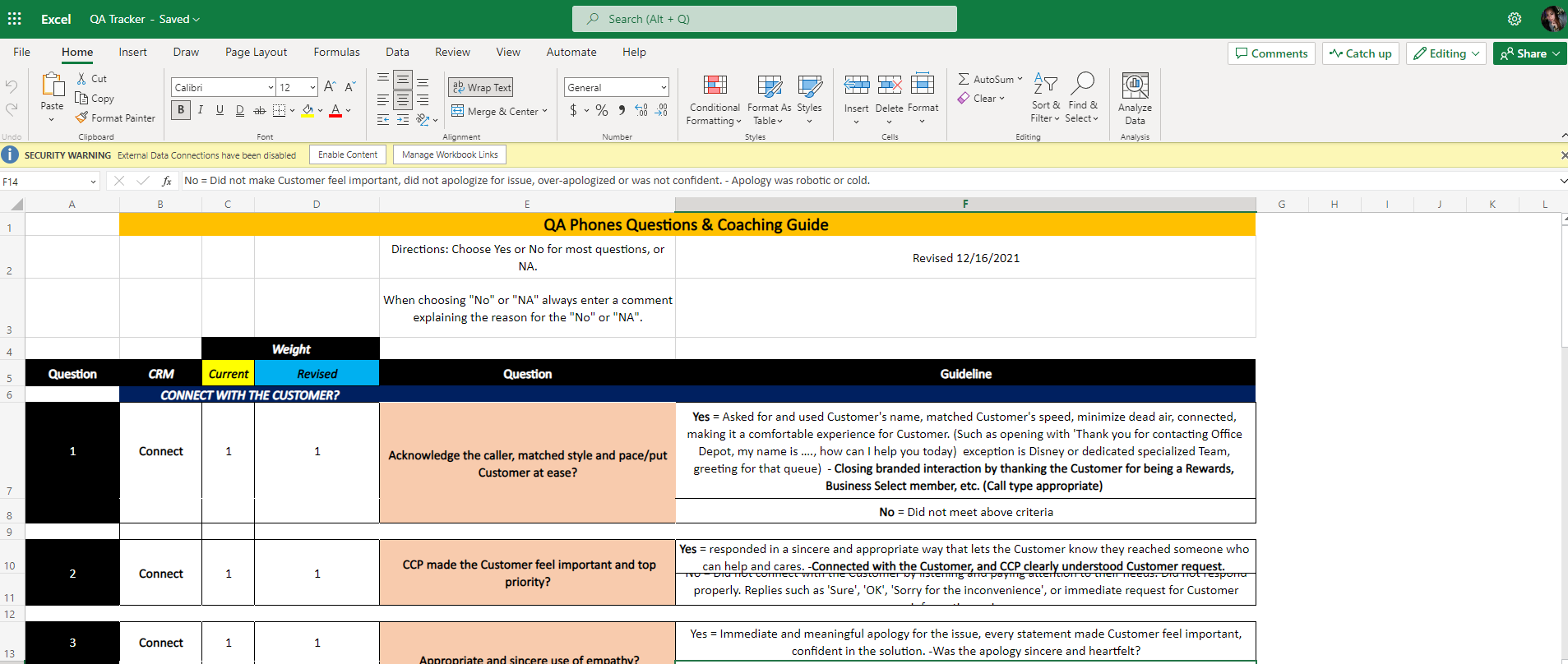Open the Editing mode menu
The image size is (1568, 664).
click(1446, 53)
